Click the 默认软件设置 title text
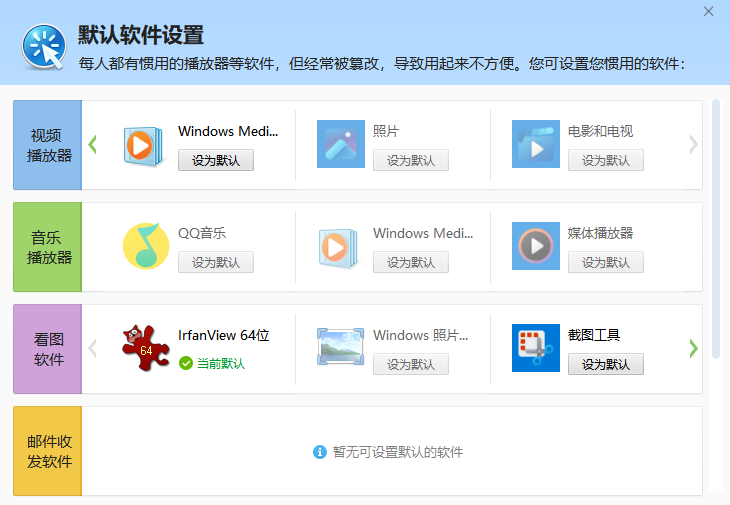 [x=141, y=35]
